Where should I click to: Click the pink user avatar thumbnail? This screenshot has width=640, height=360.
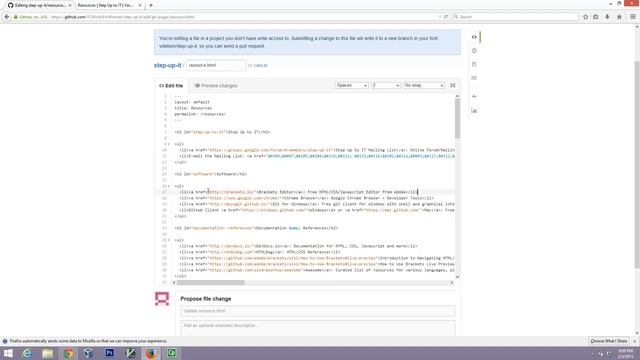pos(162,299)
